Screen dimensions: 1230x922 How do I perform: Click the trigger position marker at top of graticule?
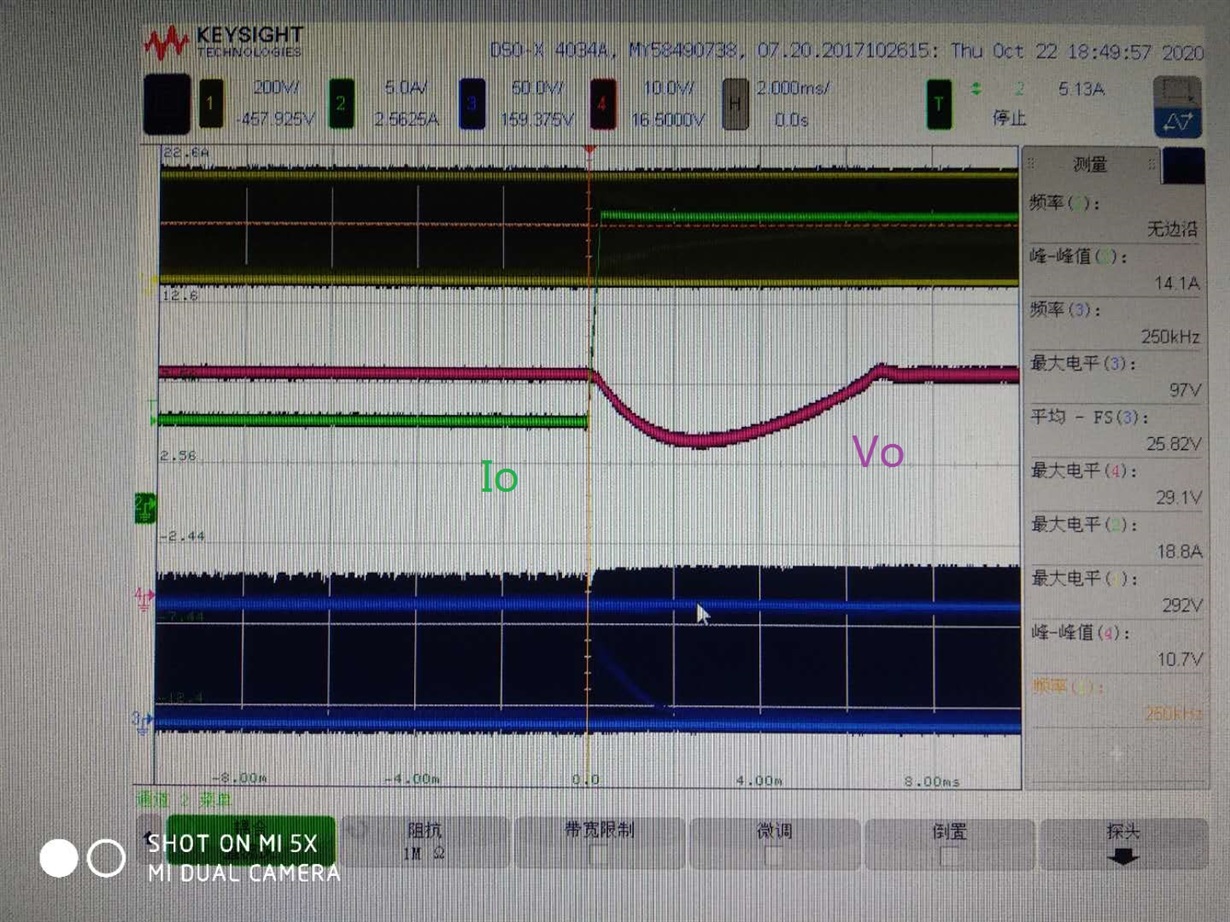click(x=589, y=150)
